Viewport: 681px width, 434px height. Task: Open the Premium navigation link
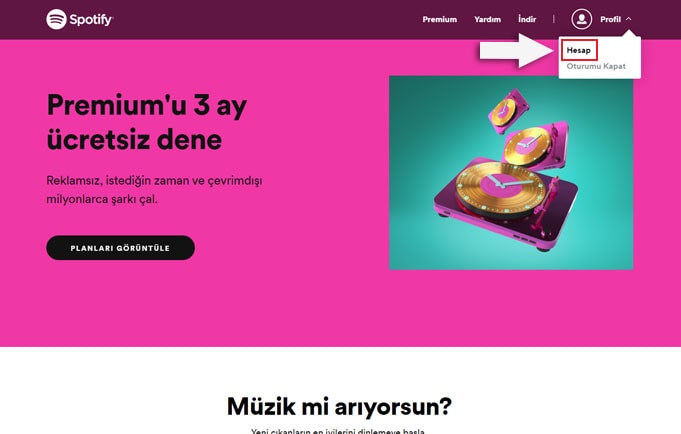[x=440, y=20]
